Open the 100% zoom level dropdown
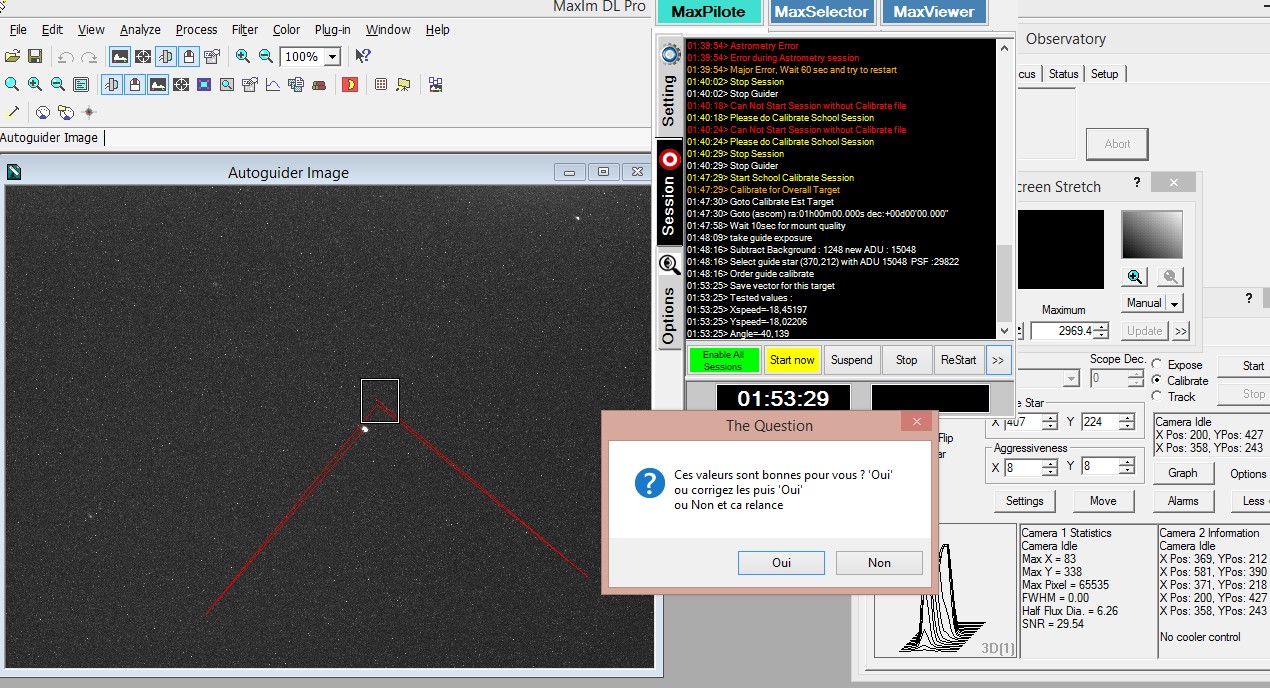Screen dimensions: 1270x688 click(333, 57)
